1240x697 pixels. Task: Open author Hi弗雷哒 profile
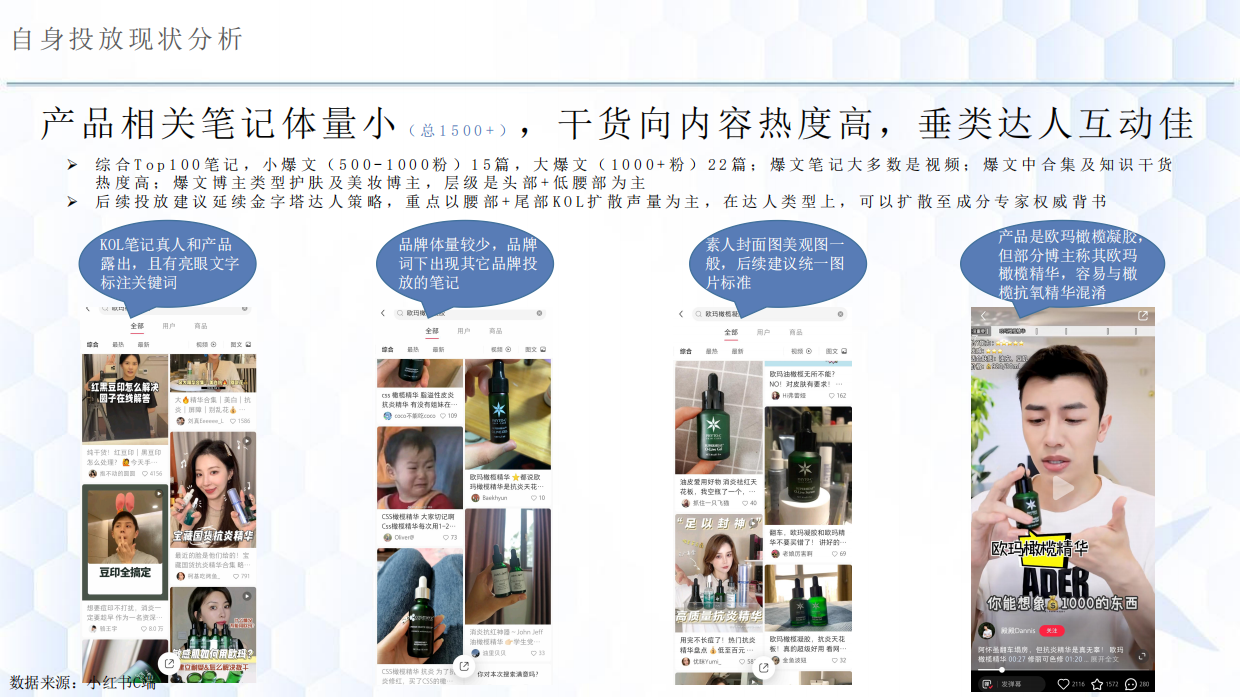point(795,395)
